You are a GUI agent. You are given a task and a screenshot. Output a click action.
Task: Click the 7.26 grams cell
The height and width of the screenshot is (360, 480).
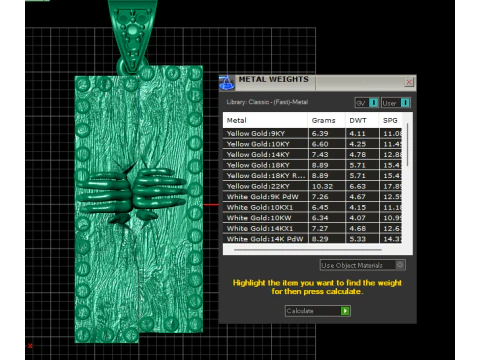point(327,197)
